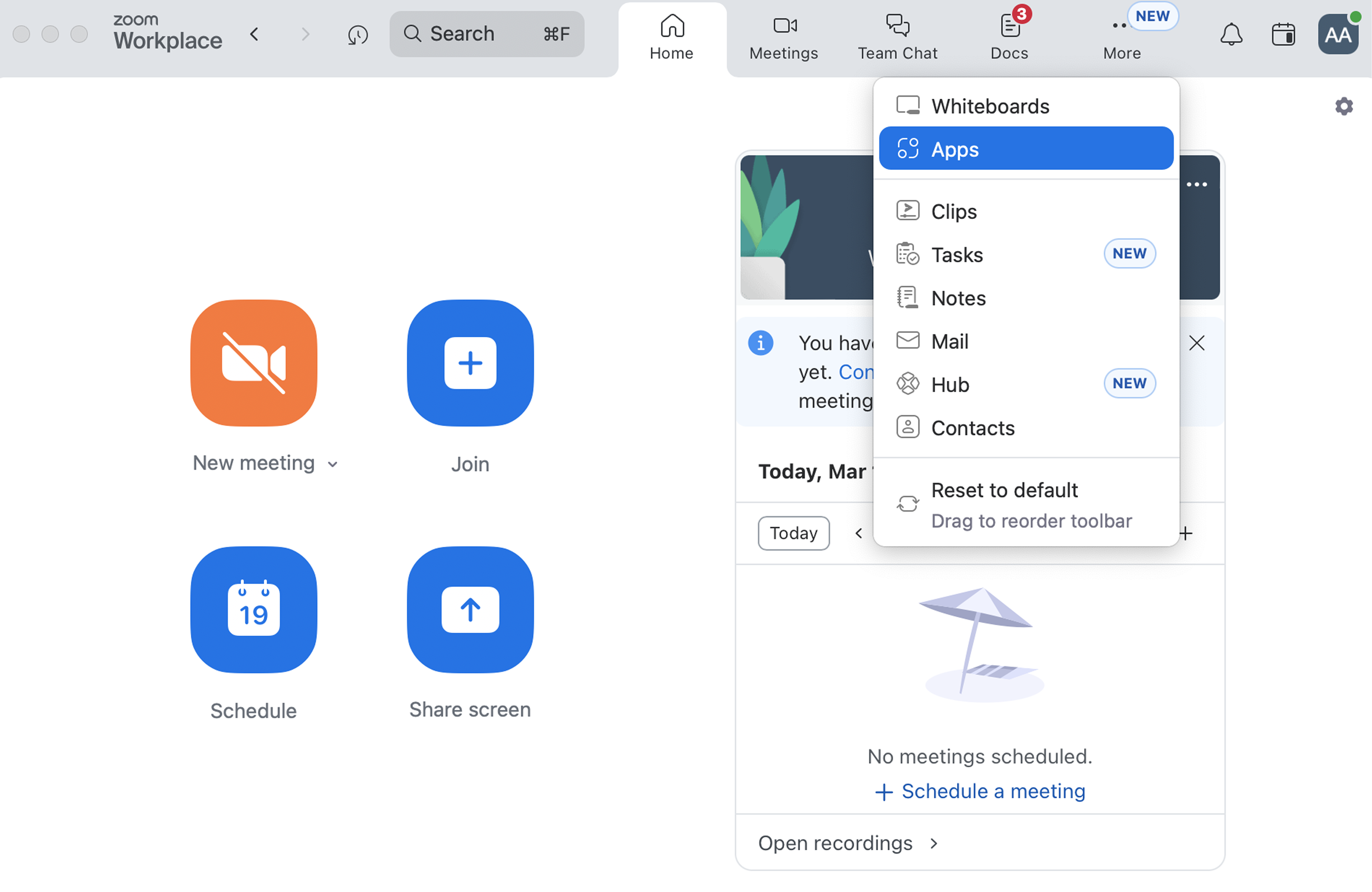Click the Open recordings link
1372x892 pixels.
835,844
